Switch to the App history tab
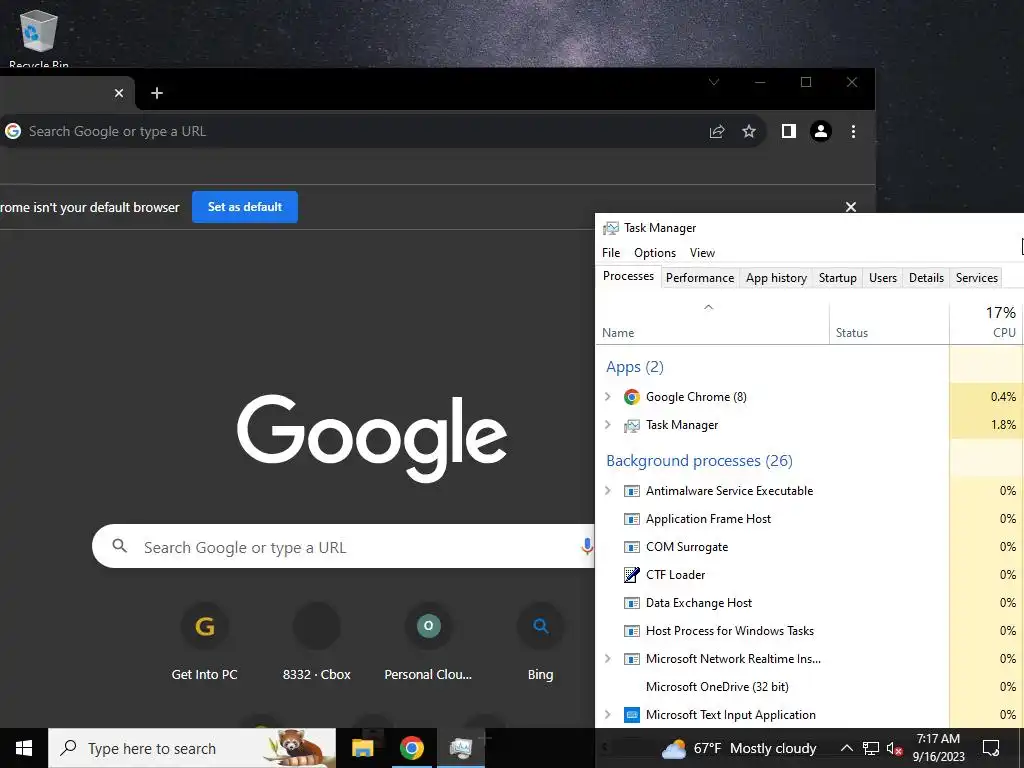This screenshot has width=1024, height=768. (776, 278)
